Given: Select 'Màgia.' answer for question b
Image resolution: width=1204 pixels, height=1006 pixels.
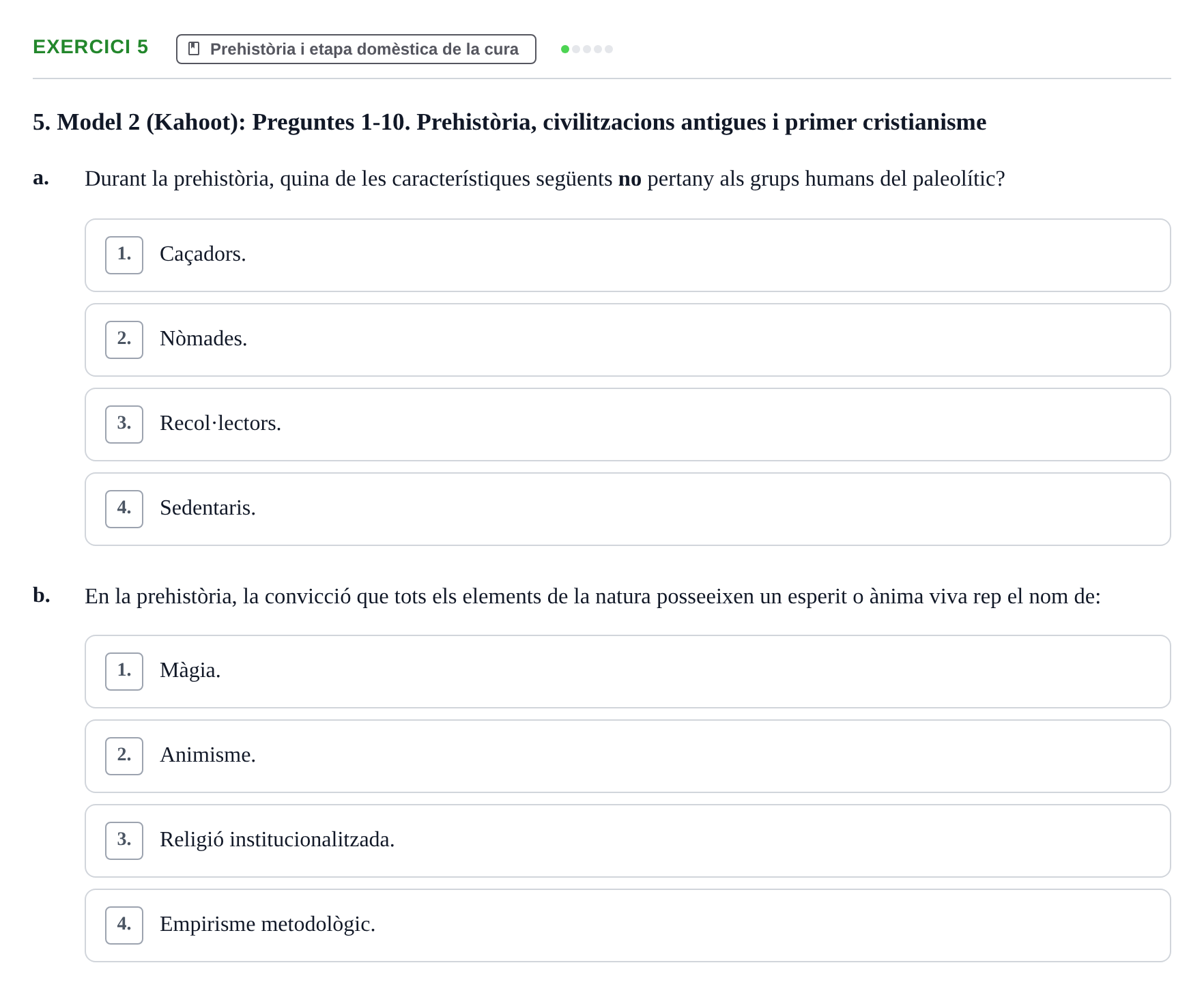Looking at the screenshot, I should point(627,672).
